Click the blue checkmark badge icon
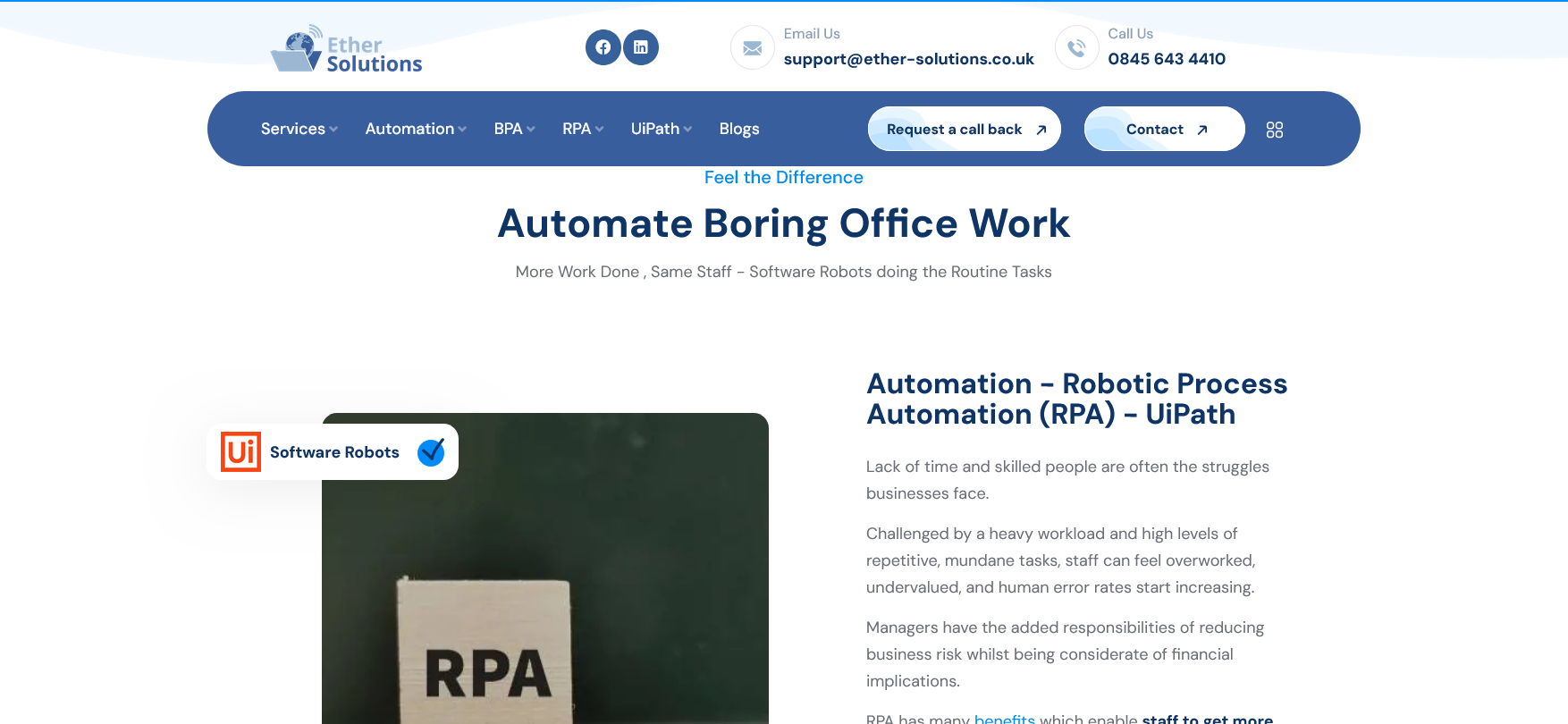Image resolution: width=1568 pixels, height=724 pixels. (x=431, y=452)
